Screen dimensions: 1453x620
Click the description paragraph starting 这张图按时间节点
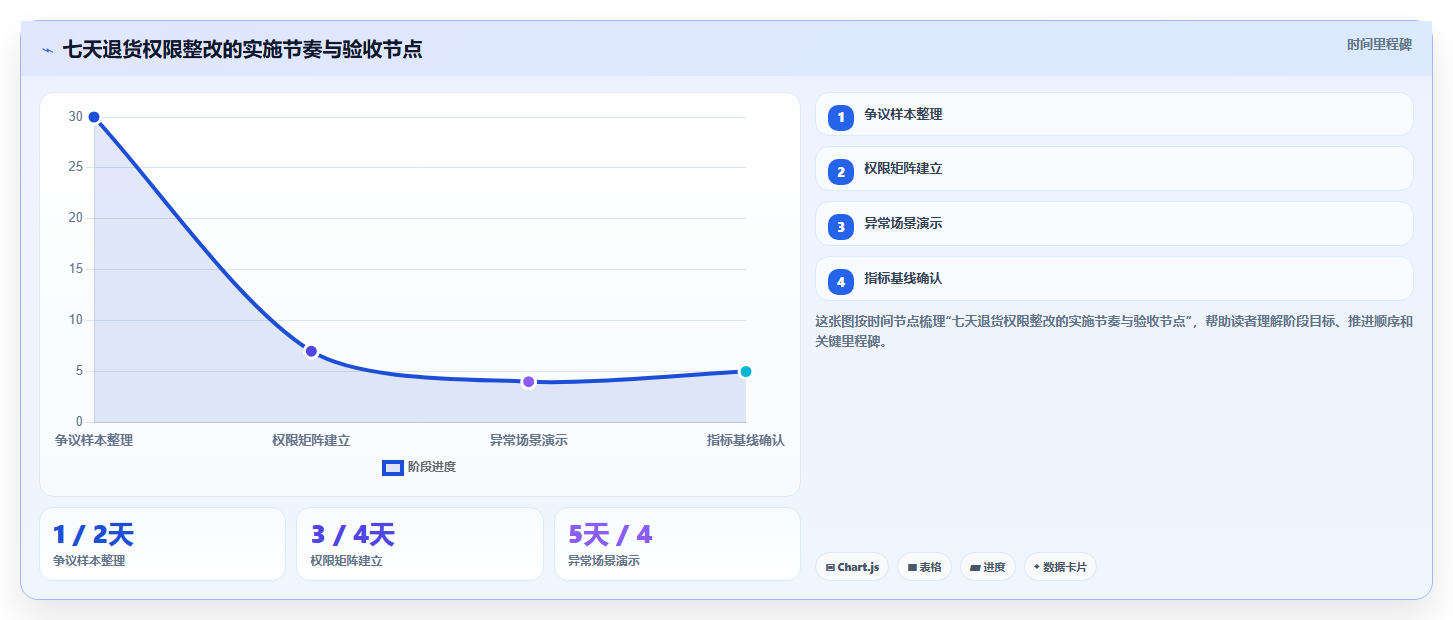(1114, 331)
